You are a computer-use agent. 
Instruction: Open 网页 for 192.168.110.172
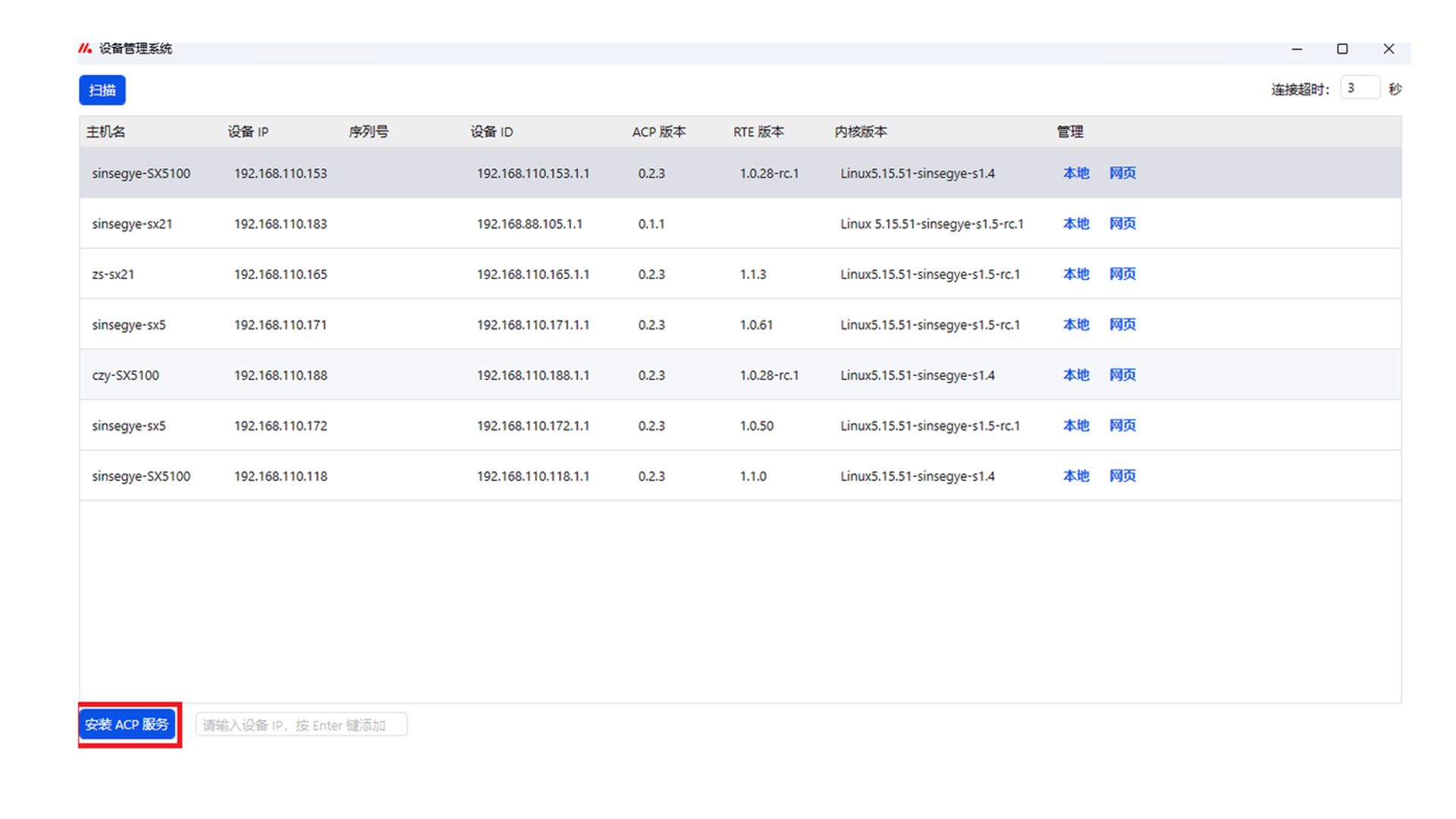point(1122,425)
